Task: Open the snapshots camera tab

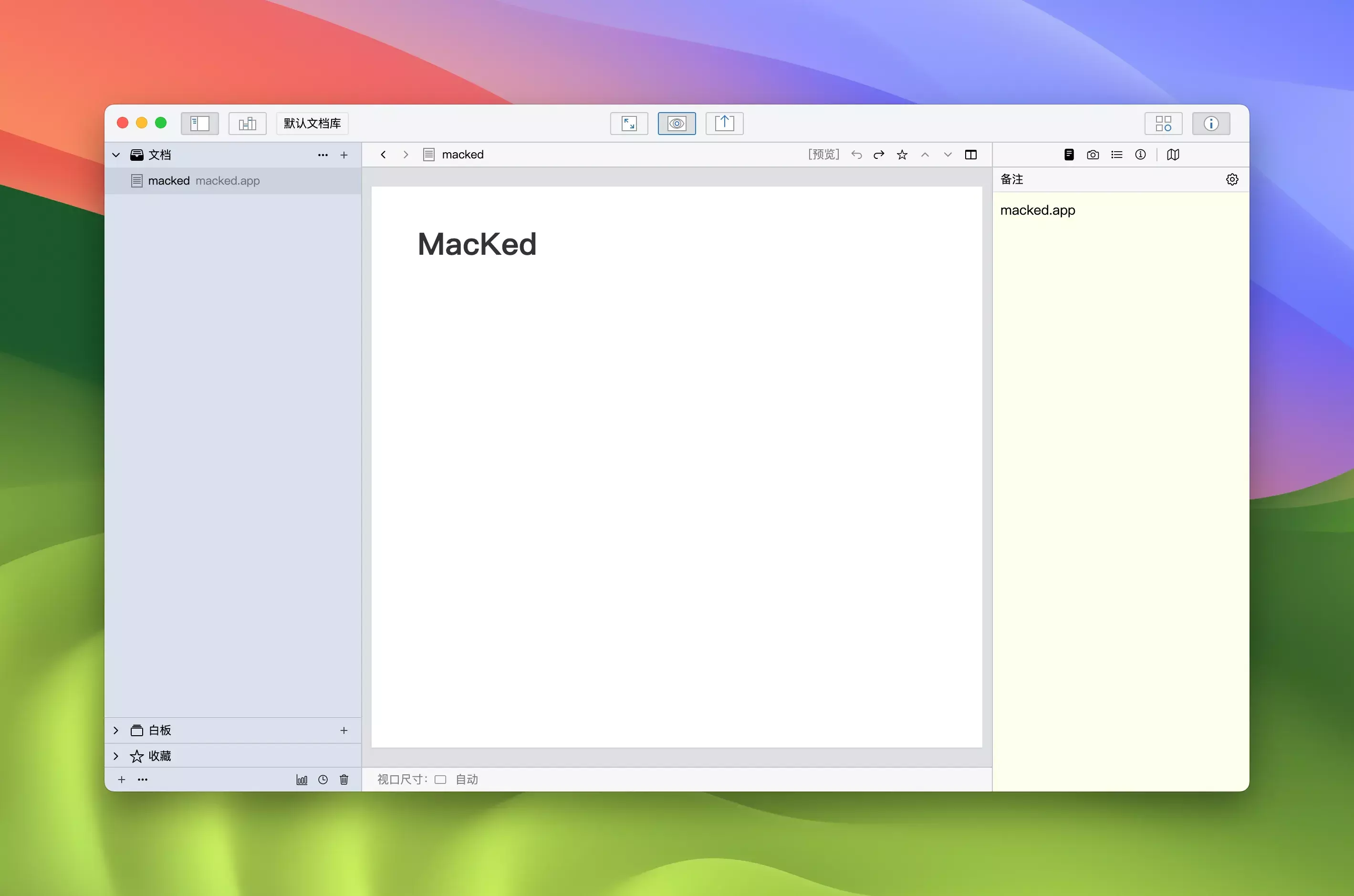Action: coord(1093,155)
